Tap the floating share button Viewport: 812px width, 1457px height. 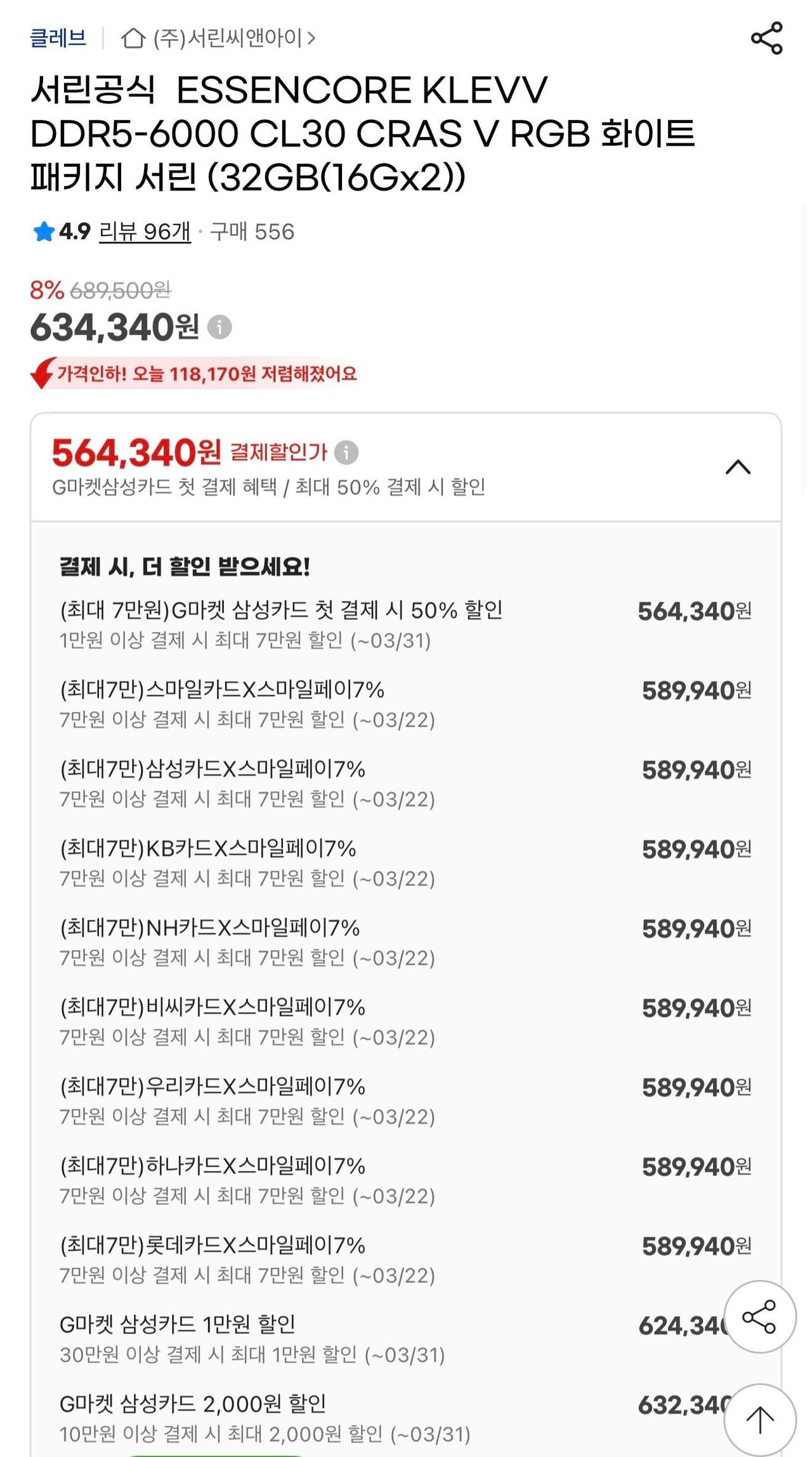click(x=759, y=1317)
